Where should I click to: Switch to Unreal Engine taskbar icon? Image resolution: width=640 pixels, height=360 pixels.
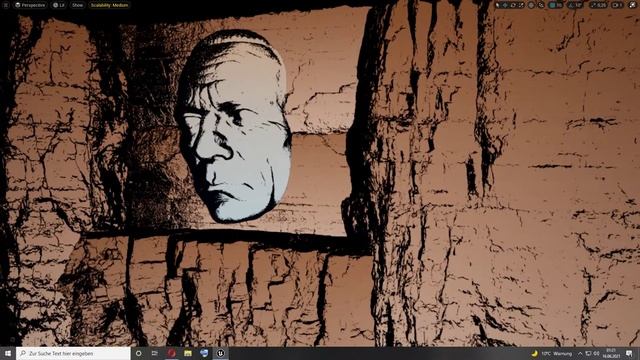(220, 353)
